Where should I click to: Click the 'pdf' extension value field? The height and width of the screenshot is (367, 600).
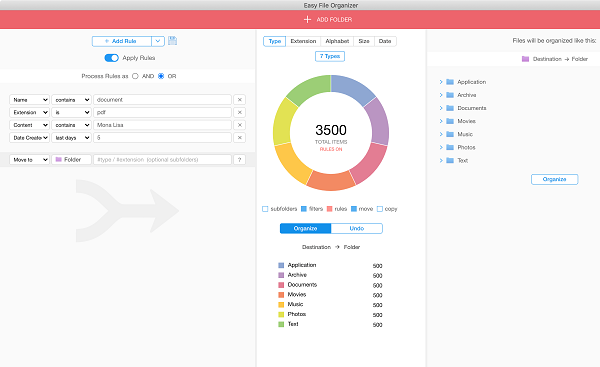pos(162,112)
